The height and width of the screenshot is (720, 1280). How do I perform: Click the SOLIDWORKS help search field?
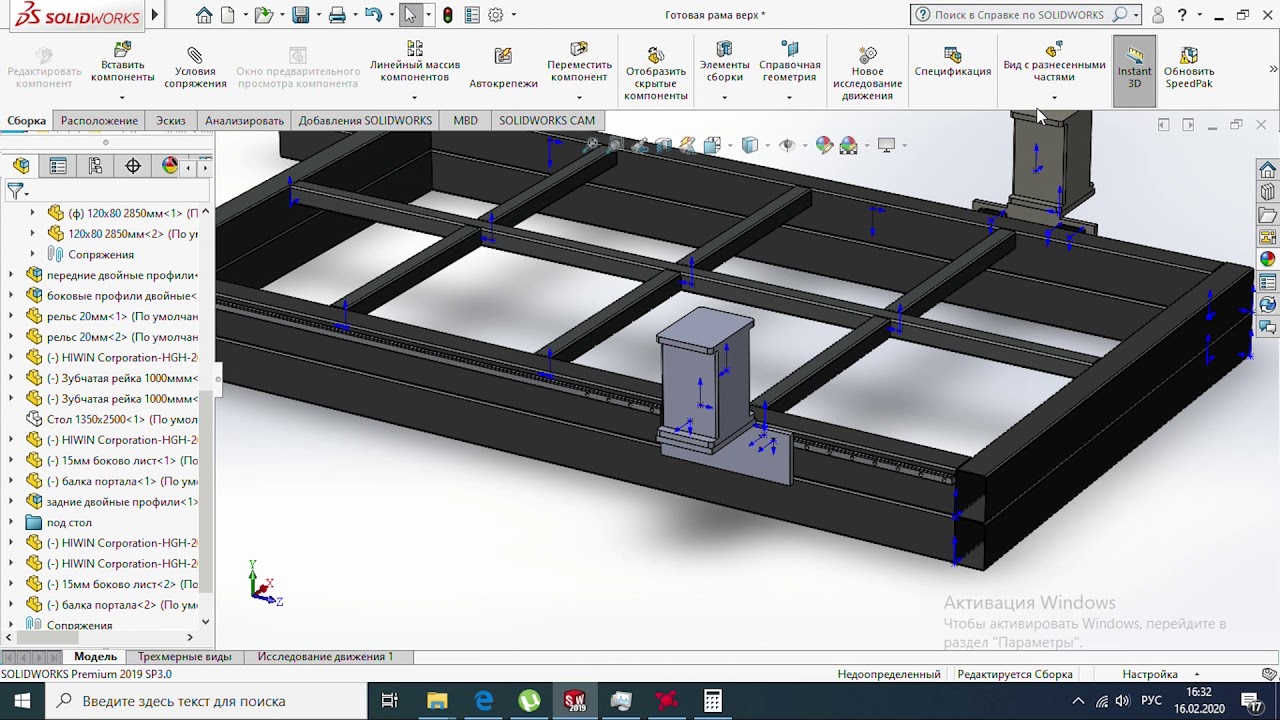click(x=1020, y=15)
